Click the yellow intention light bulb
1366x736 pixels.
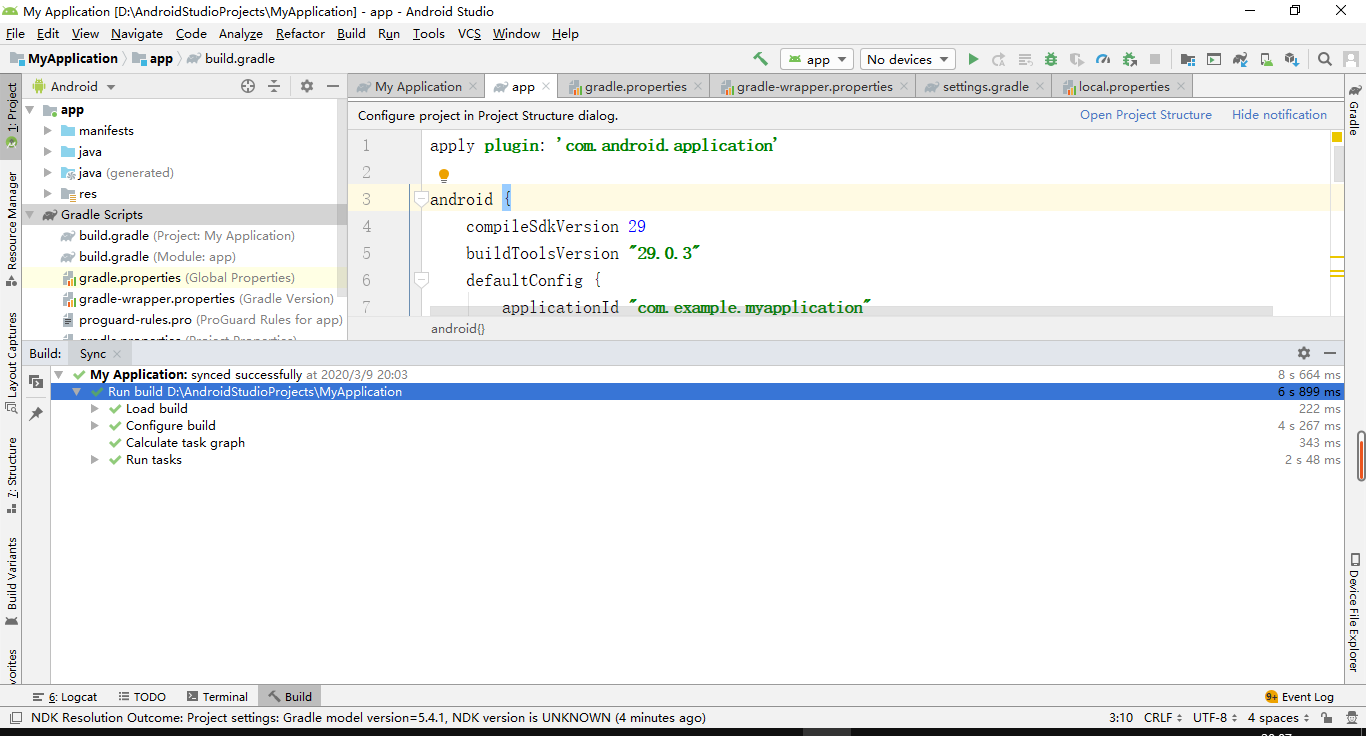click(x=444, y=176)
